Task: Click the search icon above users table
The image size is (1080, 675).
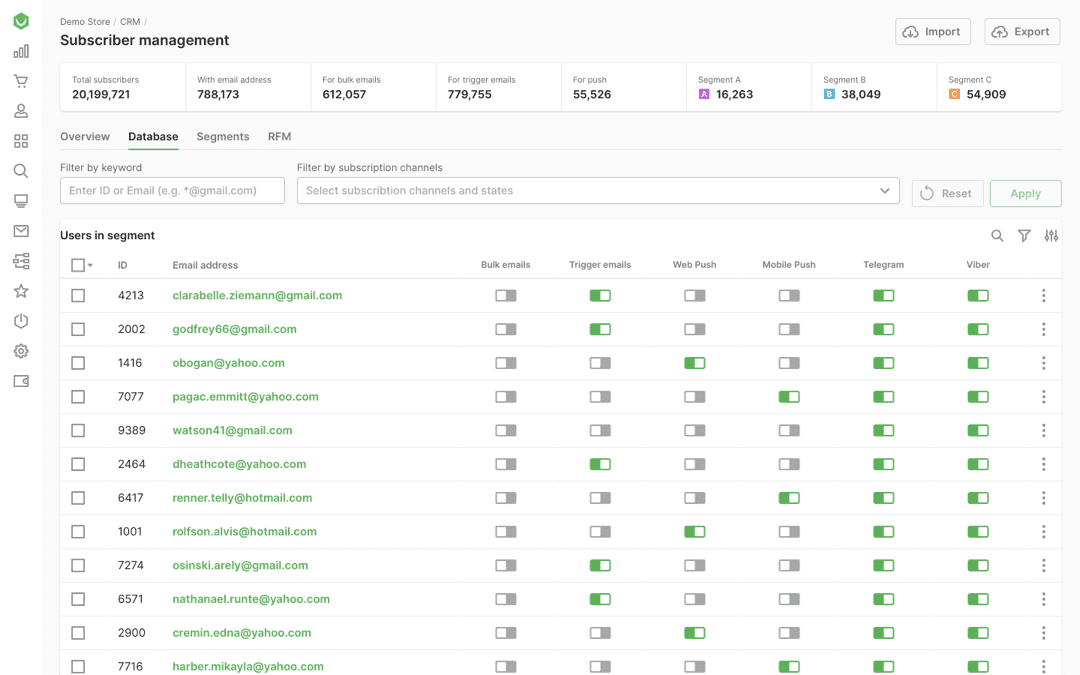Action: click(997, 236)
